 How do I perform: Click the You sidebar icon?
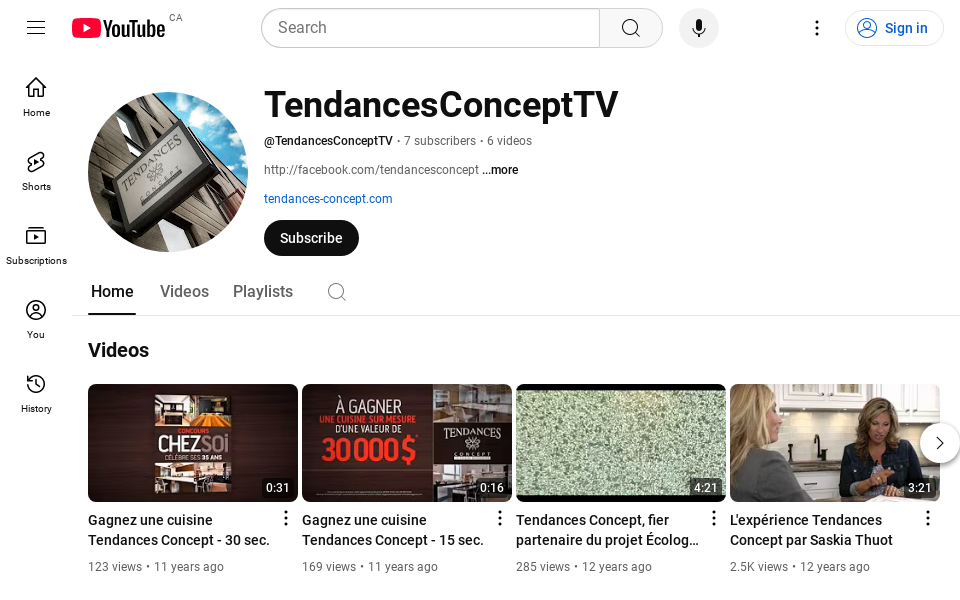click(36, 317)
